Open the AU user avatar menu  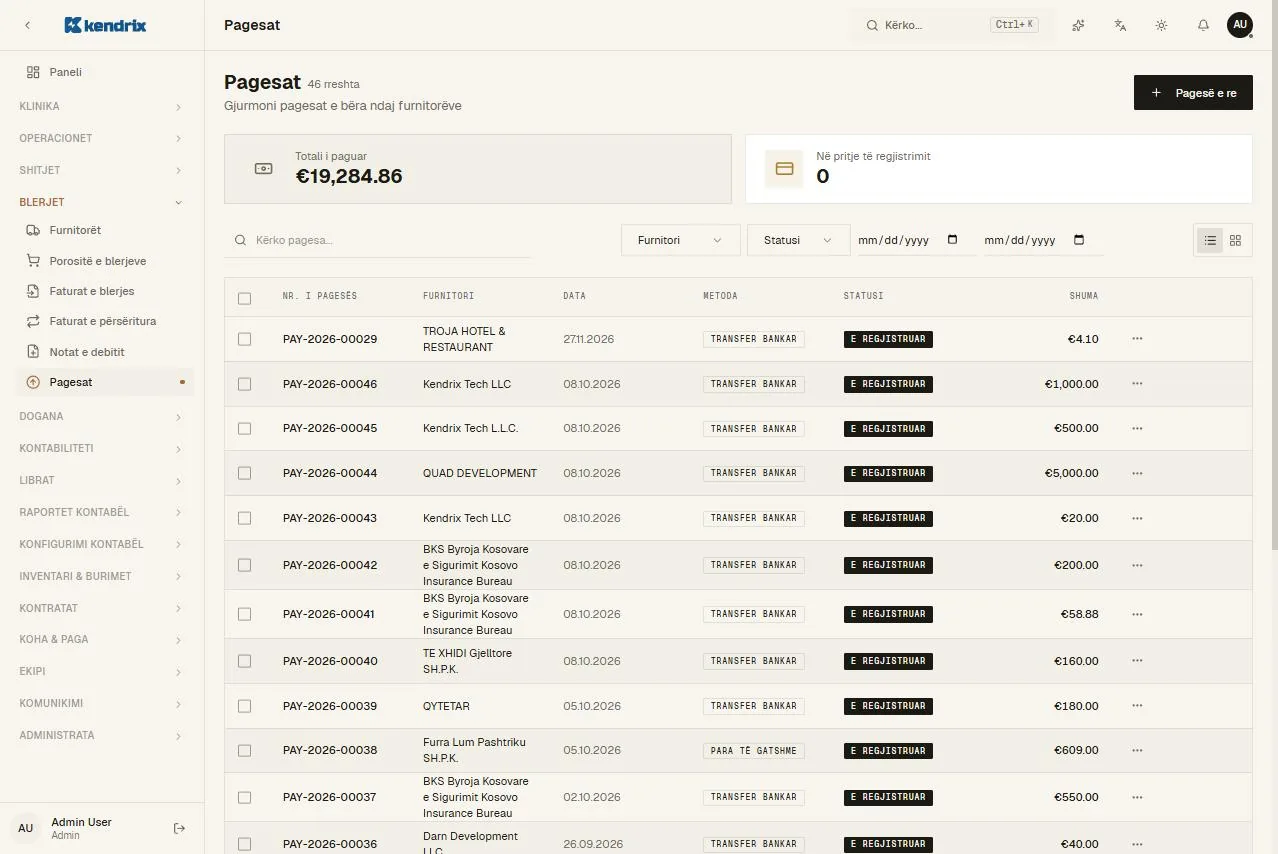pyautogui.click(x=1240, y=25)
